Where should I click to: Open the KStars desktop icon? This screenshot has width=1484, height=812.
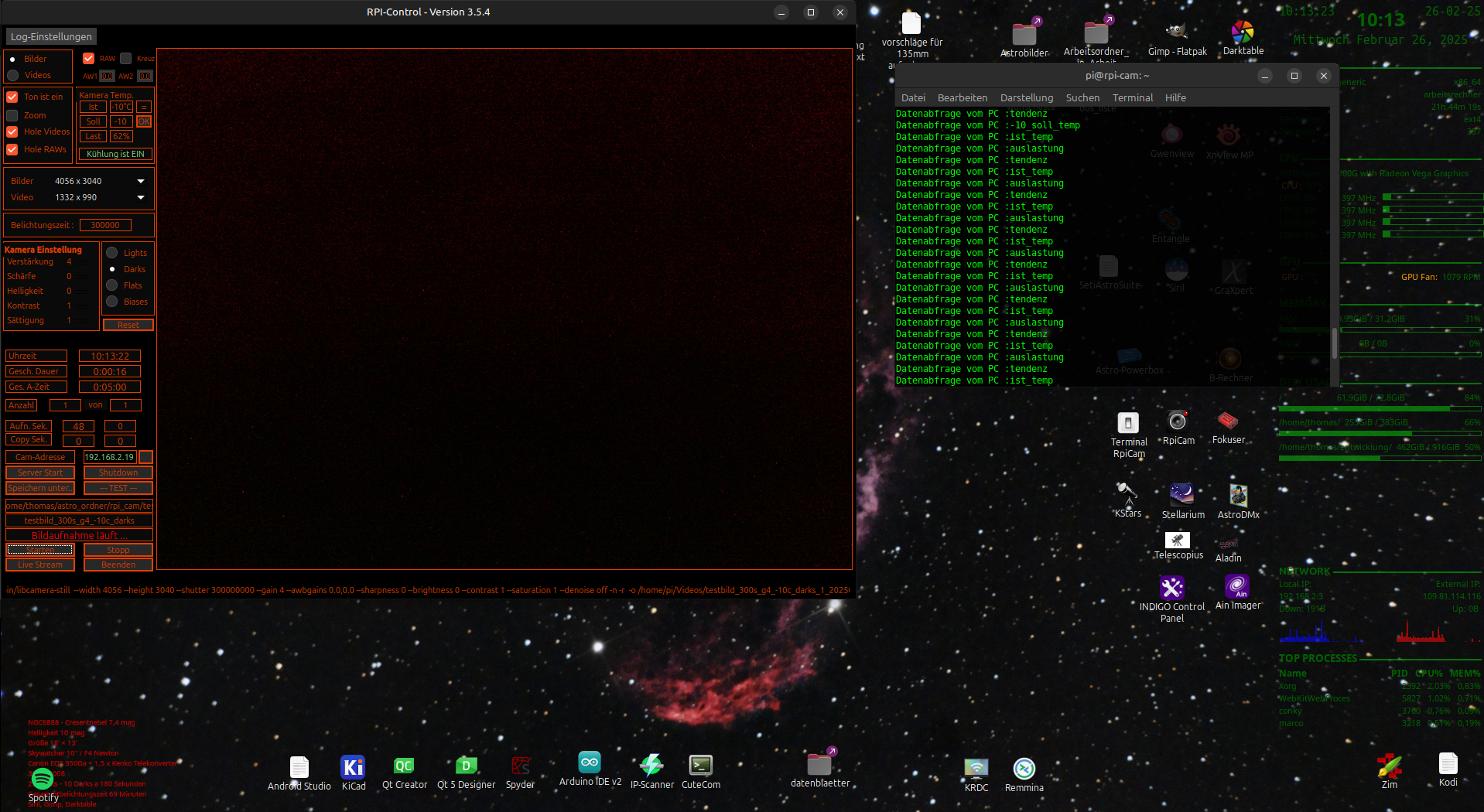pos(1127,500)
